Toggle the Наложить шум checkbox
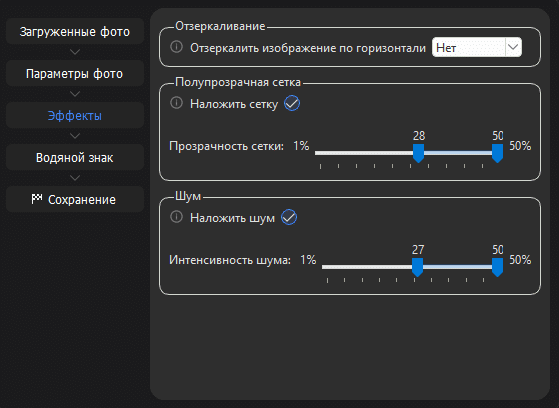 [x=289, y=217]
